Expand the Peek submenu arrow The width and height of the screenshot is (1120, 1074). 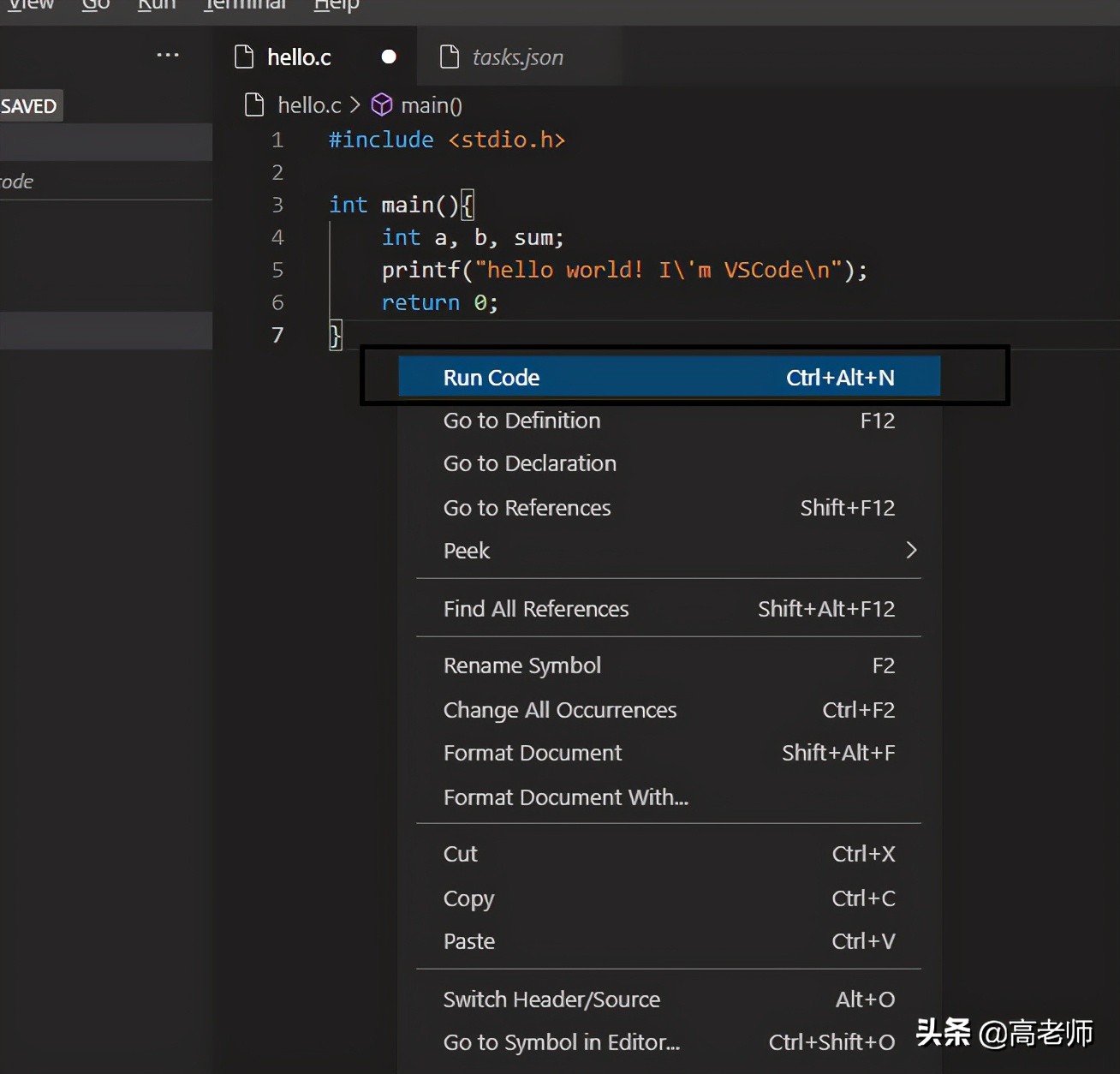(x=911, y=550)
